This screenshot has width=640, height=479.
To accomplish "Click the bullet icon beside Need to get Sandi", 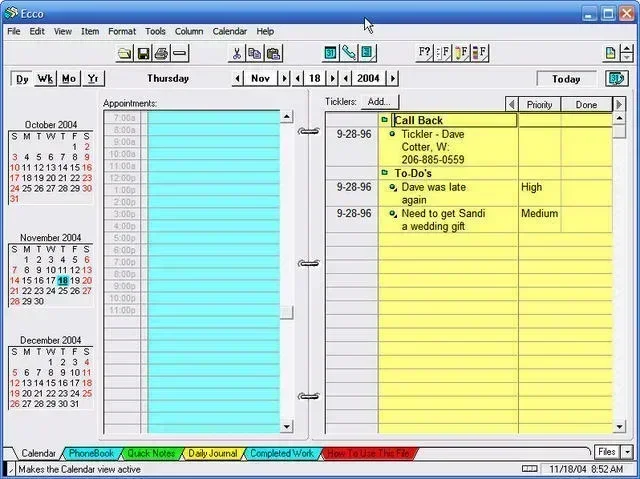I will 393,214.
